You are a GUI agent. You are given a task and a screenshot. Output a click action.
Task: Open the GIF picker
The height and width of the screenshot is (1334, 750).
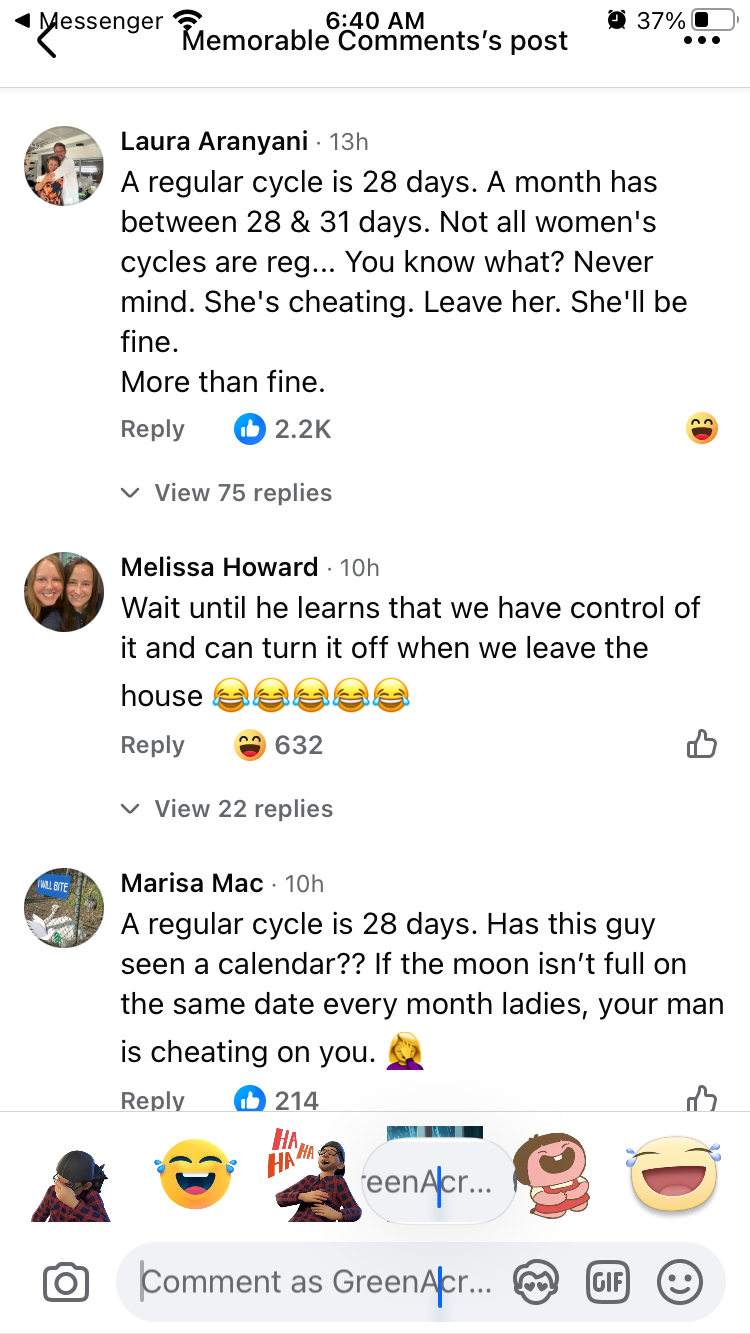tap(608, 1282)
